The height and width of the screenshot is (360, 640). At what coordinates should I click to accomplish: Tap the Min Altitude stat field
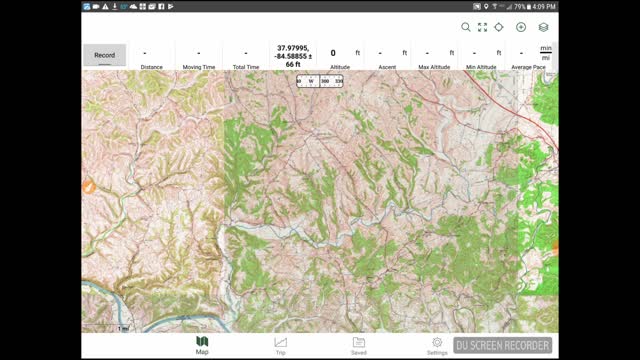pos(481,56)
